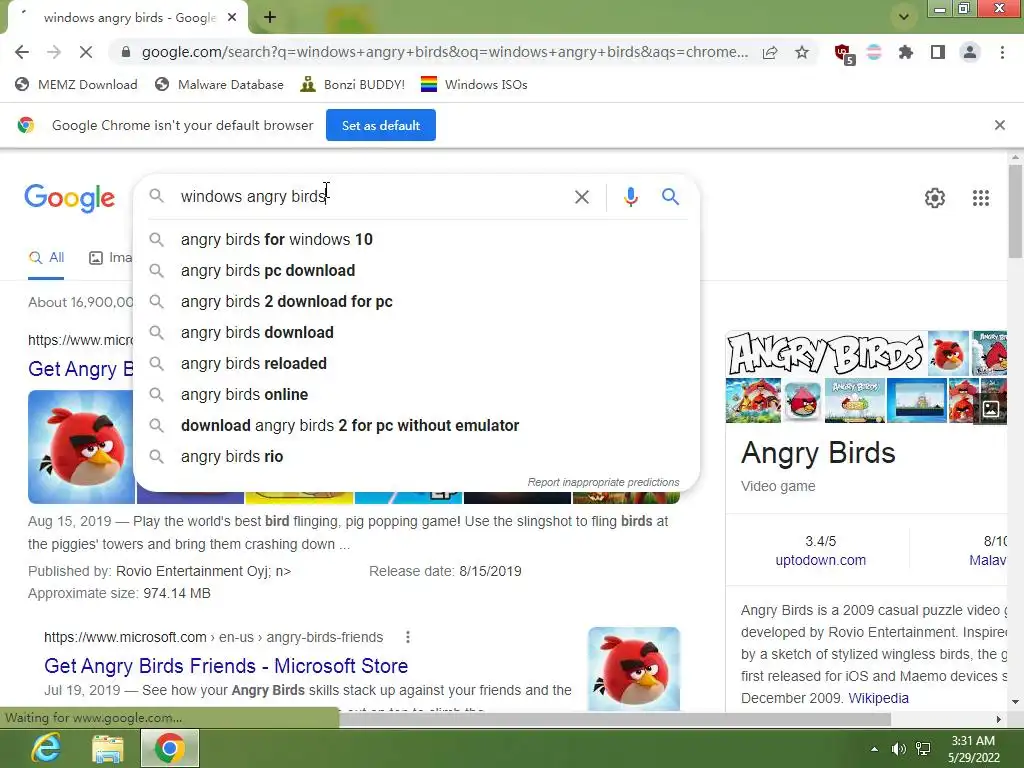The width and height of the screenshot is (1024, 768).
Task: Open 'Get Angry Birds Friends - Microsoft Store' result
Action: click(x=226, y=665)
